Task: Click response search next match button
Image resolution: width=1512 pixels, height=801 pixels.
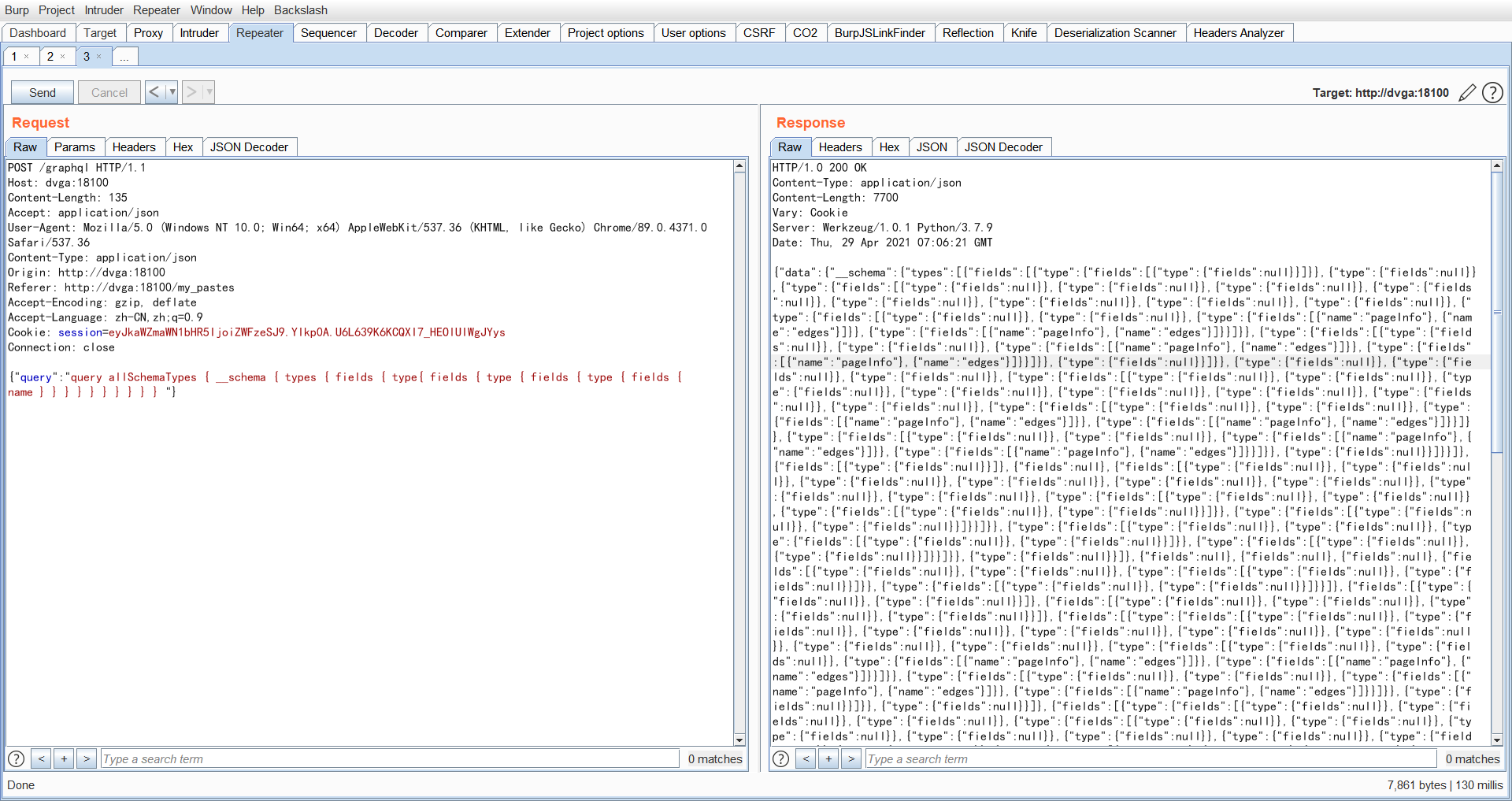Action: (851, 758)
